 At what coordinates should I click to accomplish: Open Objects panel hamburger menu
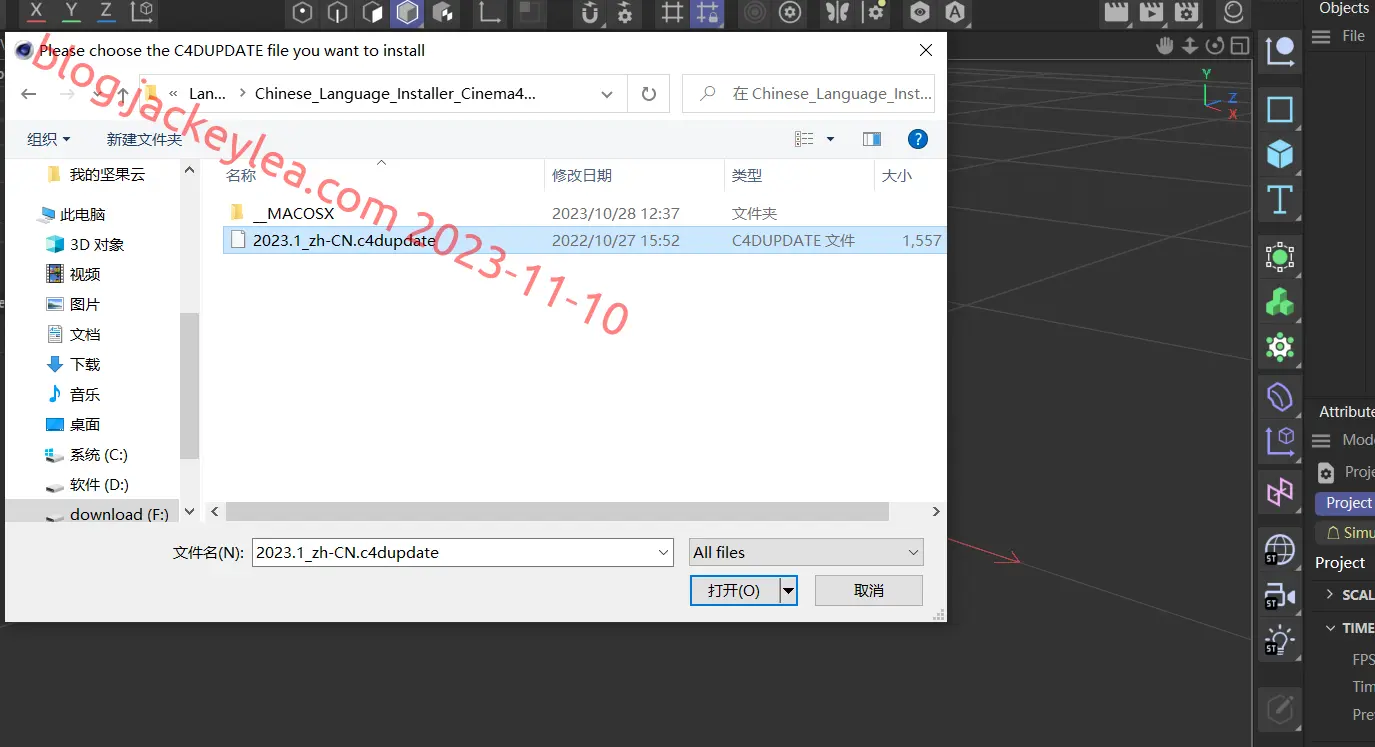point(1321,36)
